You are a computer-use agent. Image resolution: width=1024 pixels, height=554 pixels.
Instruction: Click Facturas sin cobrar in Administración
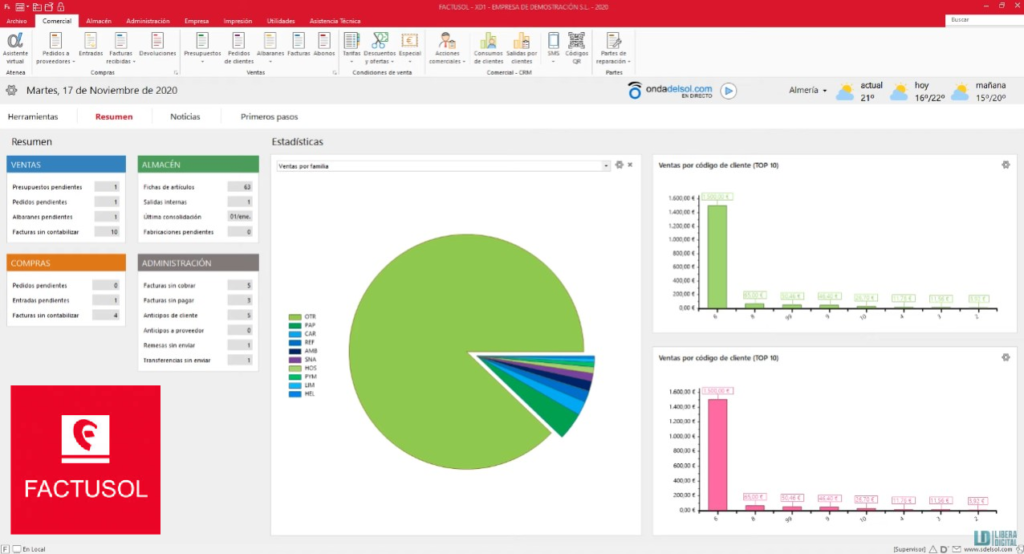coord(169,285)
